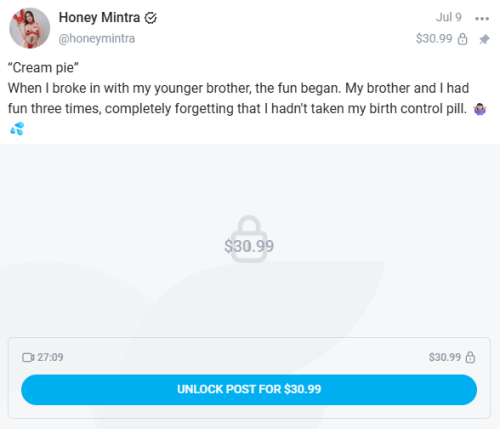Click the lock icon in the post header
This screenshot has width=500, height=429.
coord(463,39)
